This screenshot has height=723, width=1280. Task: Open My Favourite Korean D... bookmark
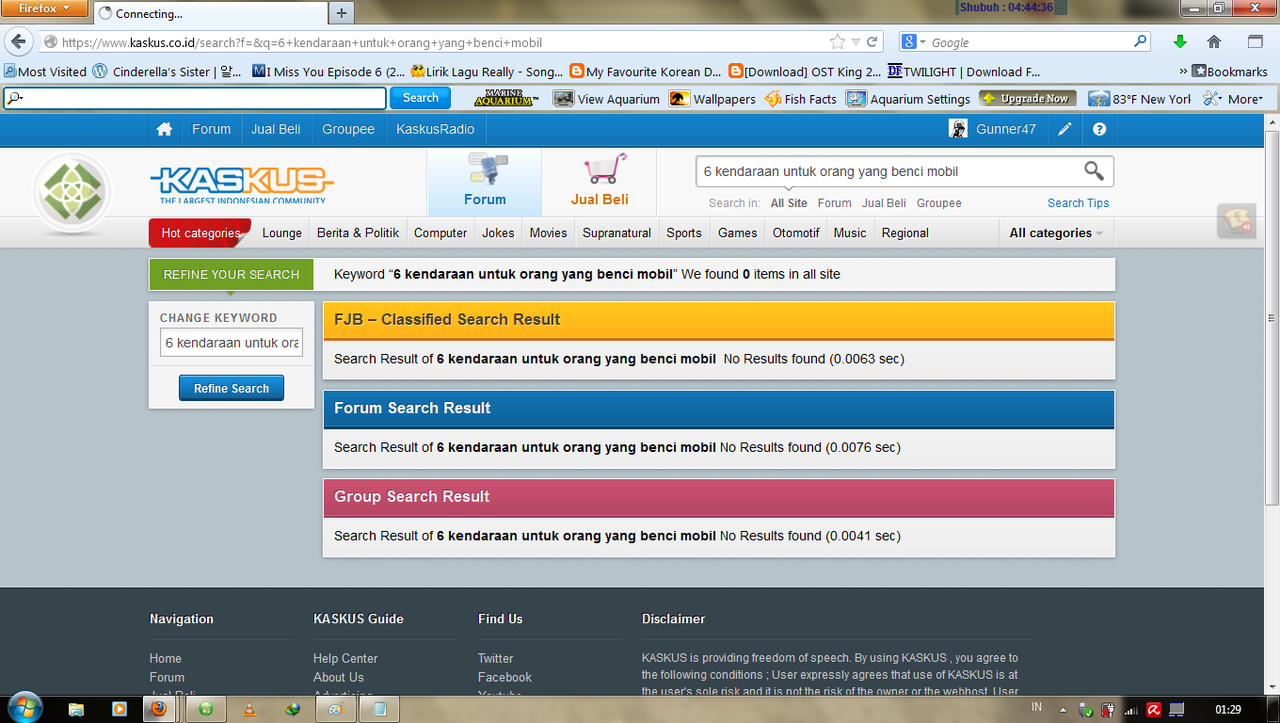645,71
